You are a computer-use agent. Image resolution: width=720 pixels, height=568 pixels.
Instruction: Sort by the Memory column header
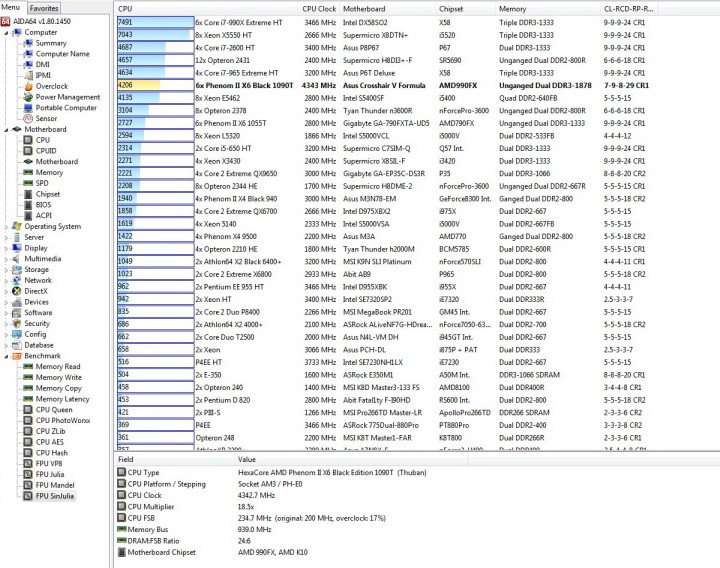[548, 9]
